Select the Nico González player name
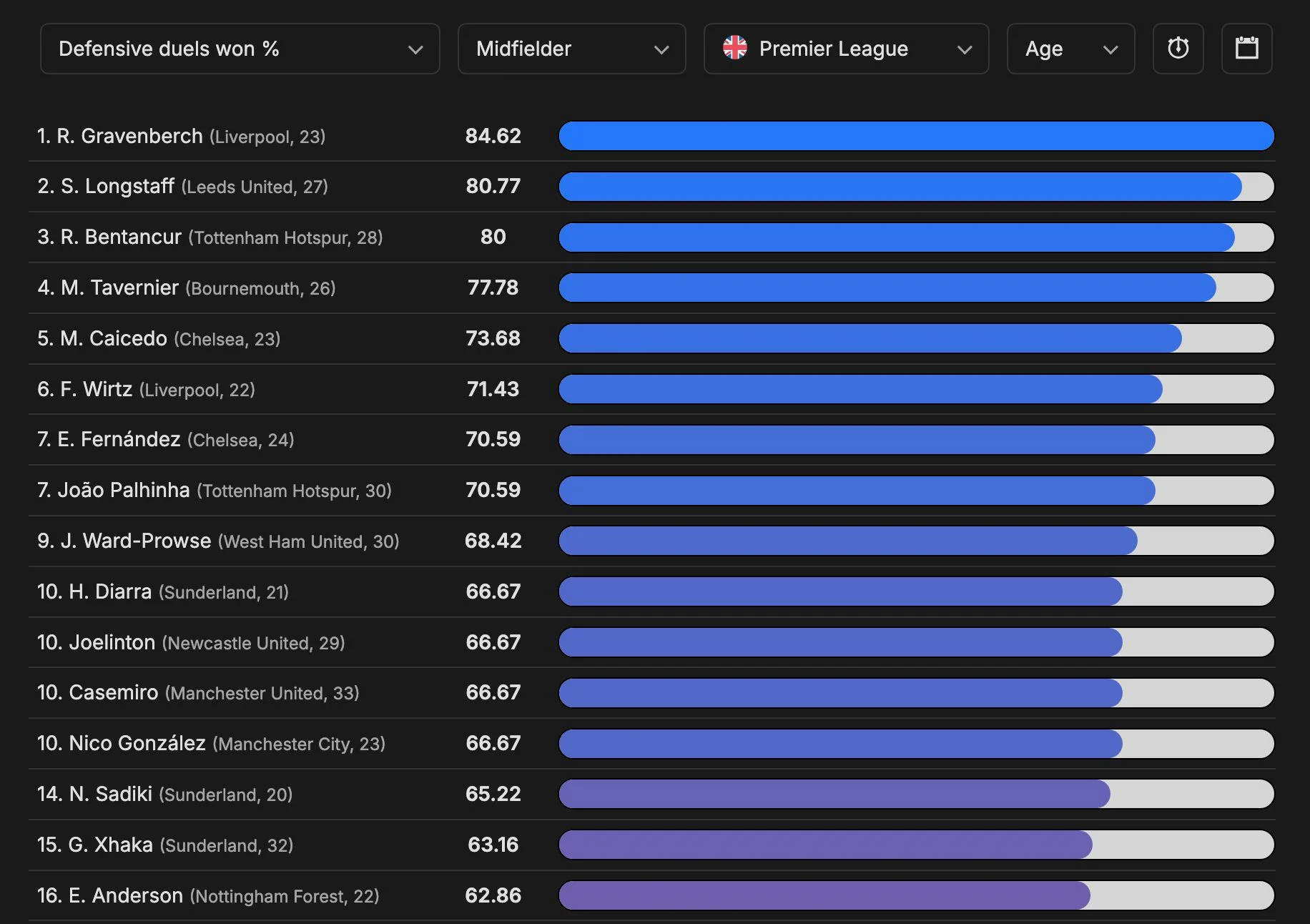 point(137,743)
